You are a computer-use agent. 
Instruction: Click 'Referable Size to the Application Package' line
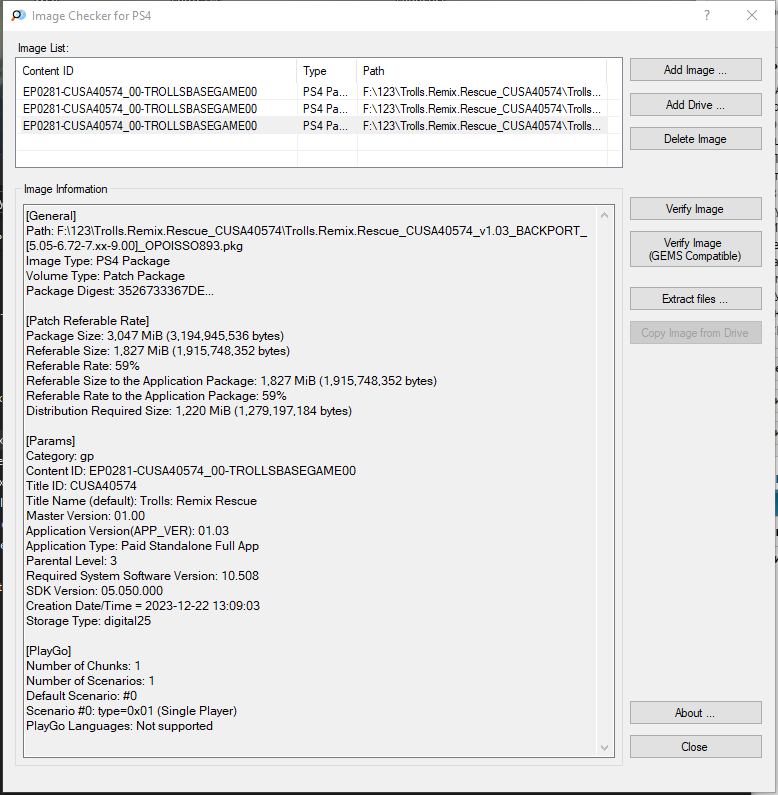231,380
